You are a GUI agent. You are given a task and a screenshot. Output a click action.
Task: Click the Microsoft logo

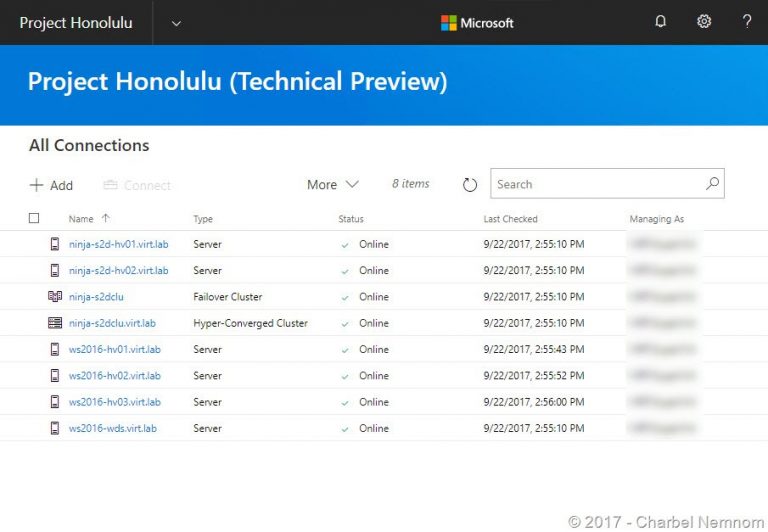[x=477, y=23]
